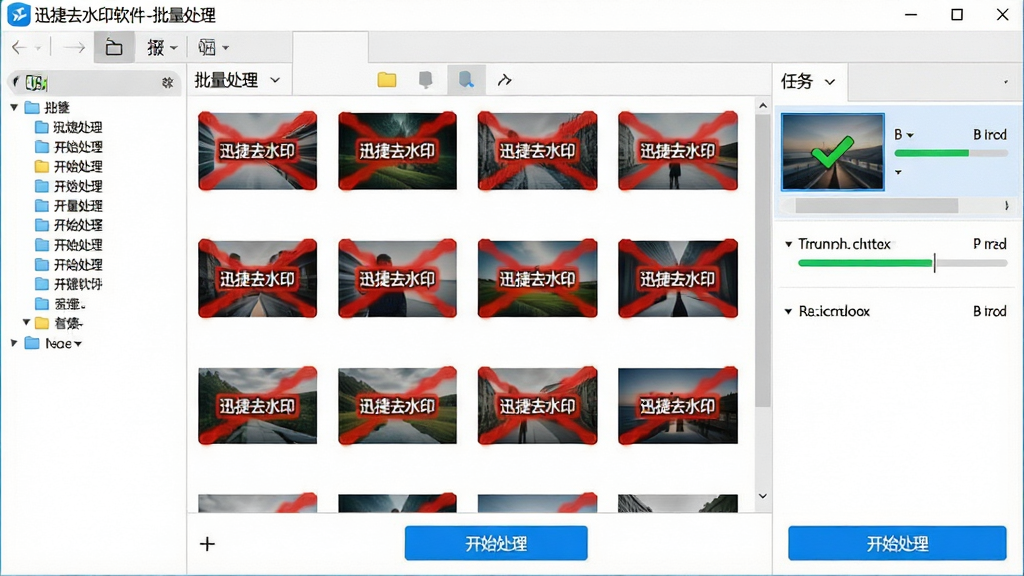Click the yellow folder icon above the thumbnails
The width and height of the screenshot is (1024, 576).
tap(387, 80)
